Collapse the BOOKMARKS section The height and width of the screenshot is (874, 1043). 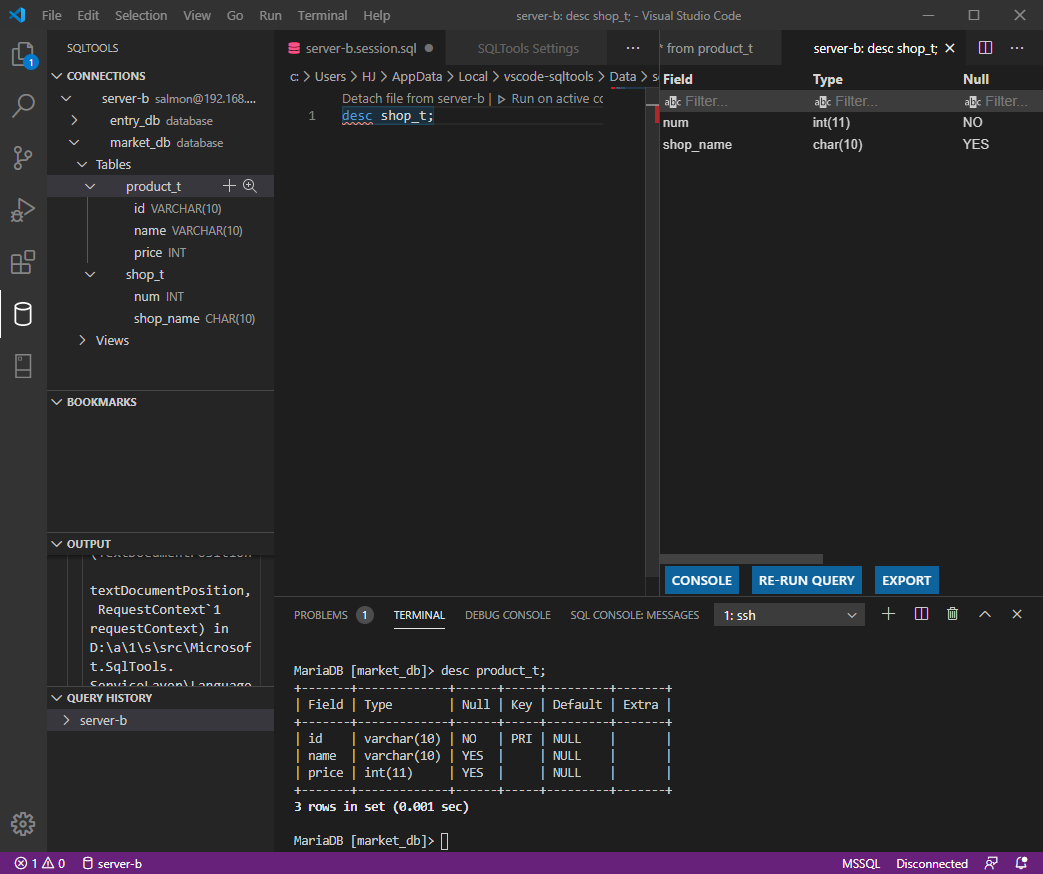click(x=57, y=402)
